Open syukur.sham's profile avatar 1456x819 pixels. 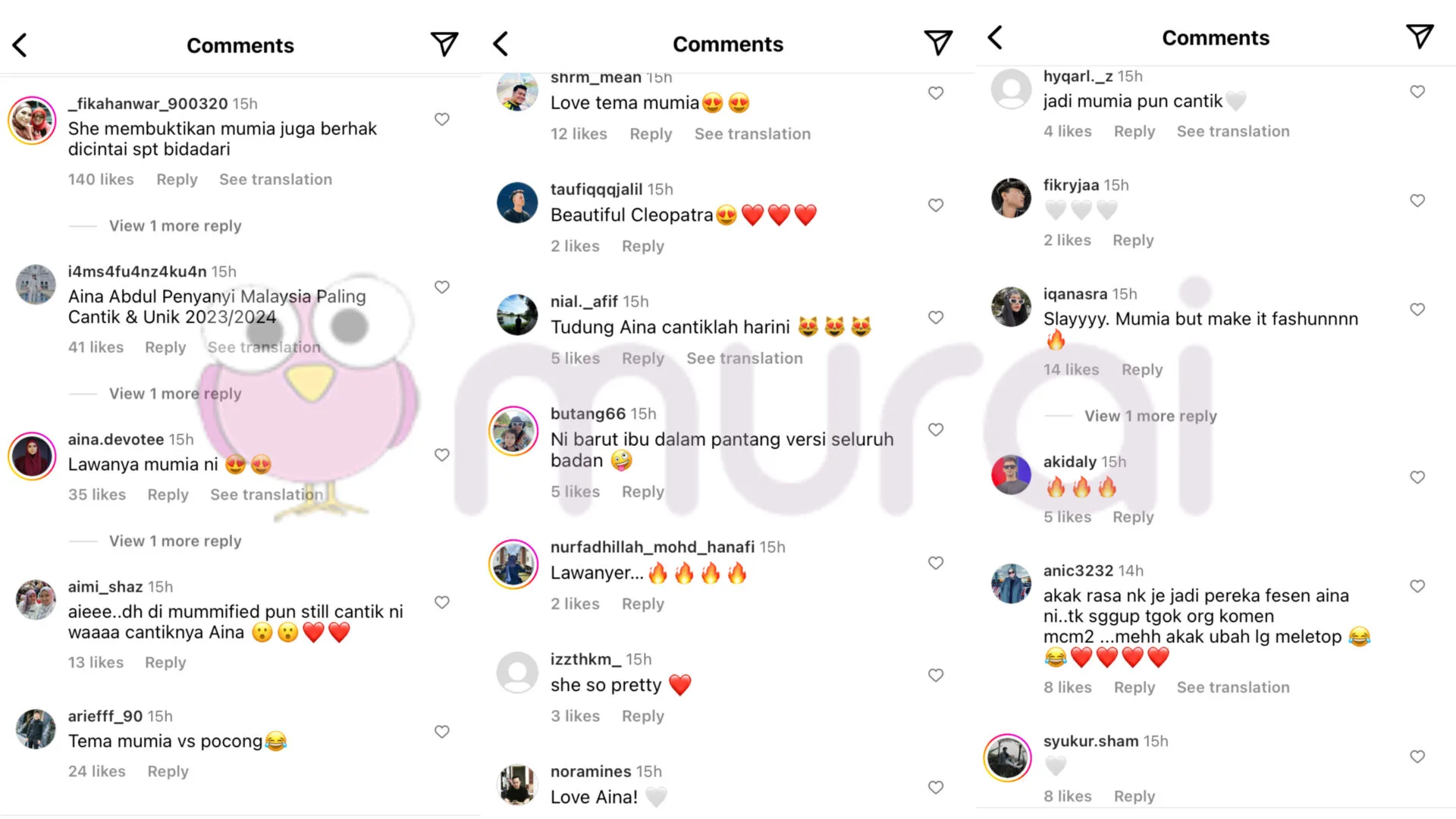[1007, 758]
